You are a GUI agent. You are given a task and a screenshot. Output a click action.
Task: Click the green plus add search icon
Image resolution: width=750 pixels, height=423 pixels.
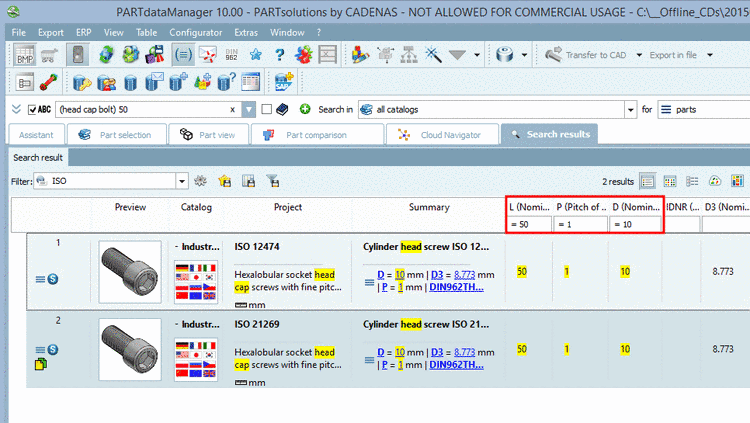click(x=305, y=109)
